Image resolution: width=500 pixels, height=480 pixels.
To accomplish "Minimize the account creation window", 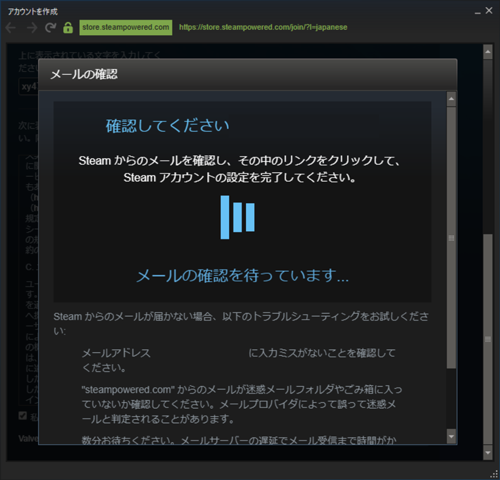I will point(477,12).
